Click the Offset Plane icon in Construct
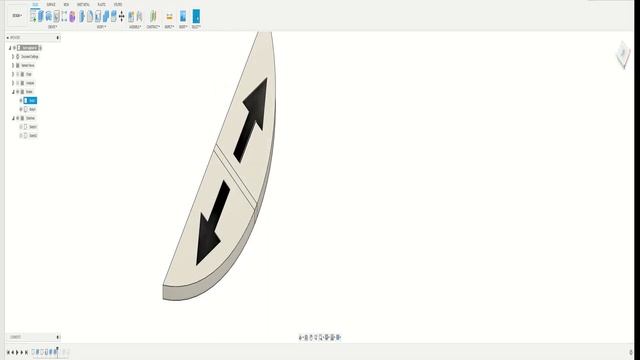This screenshot has height=360, width=640. click(x=153, y=16)
